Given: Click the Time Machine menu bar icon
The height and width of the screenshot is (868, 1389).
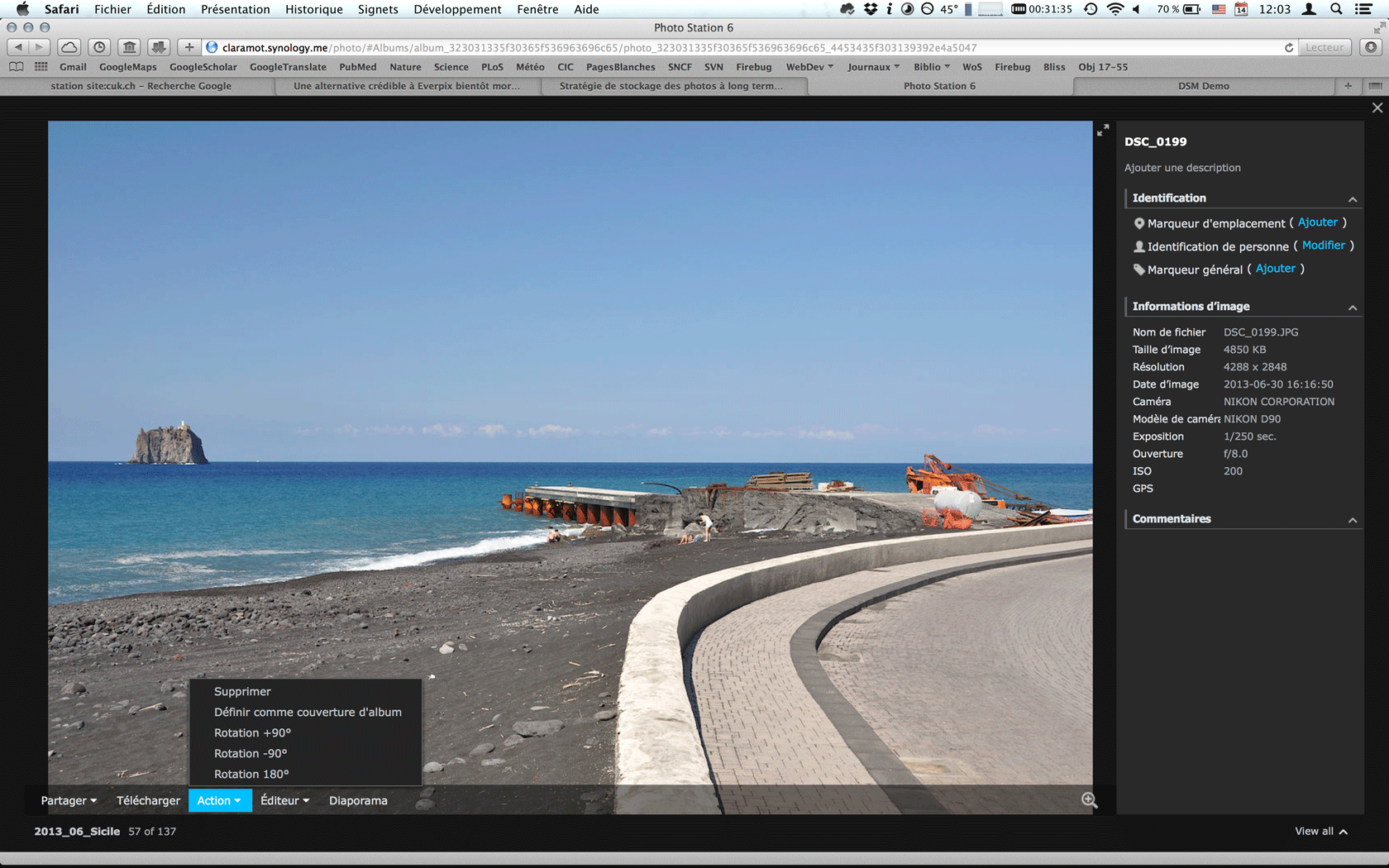Looking at the screenshot, I should point(1091,9).
